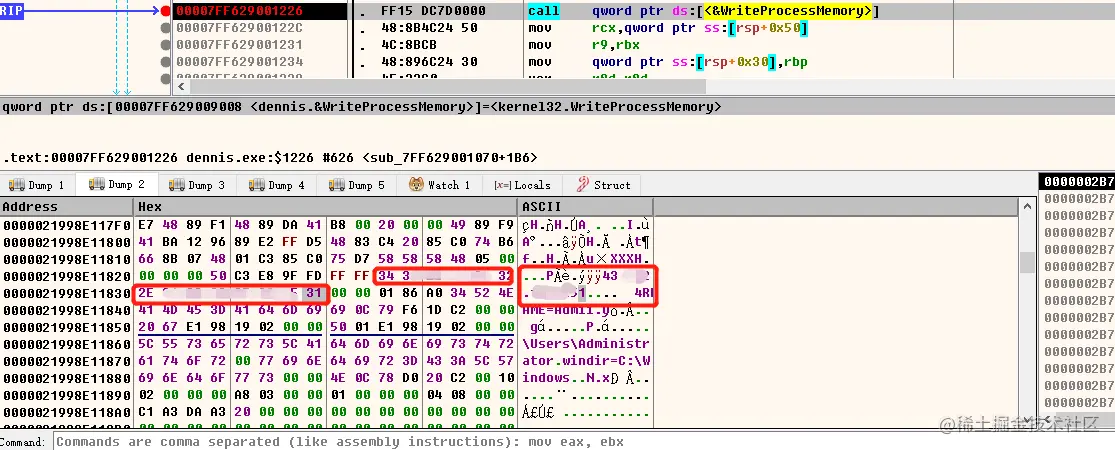Select dump row 0000021998E11860
This screenshot has width=1115, height=450.
tap(326, 344)
